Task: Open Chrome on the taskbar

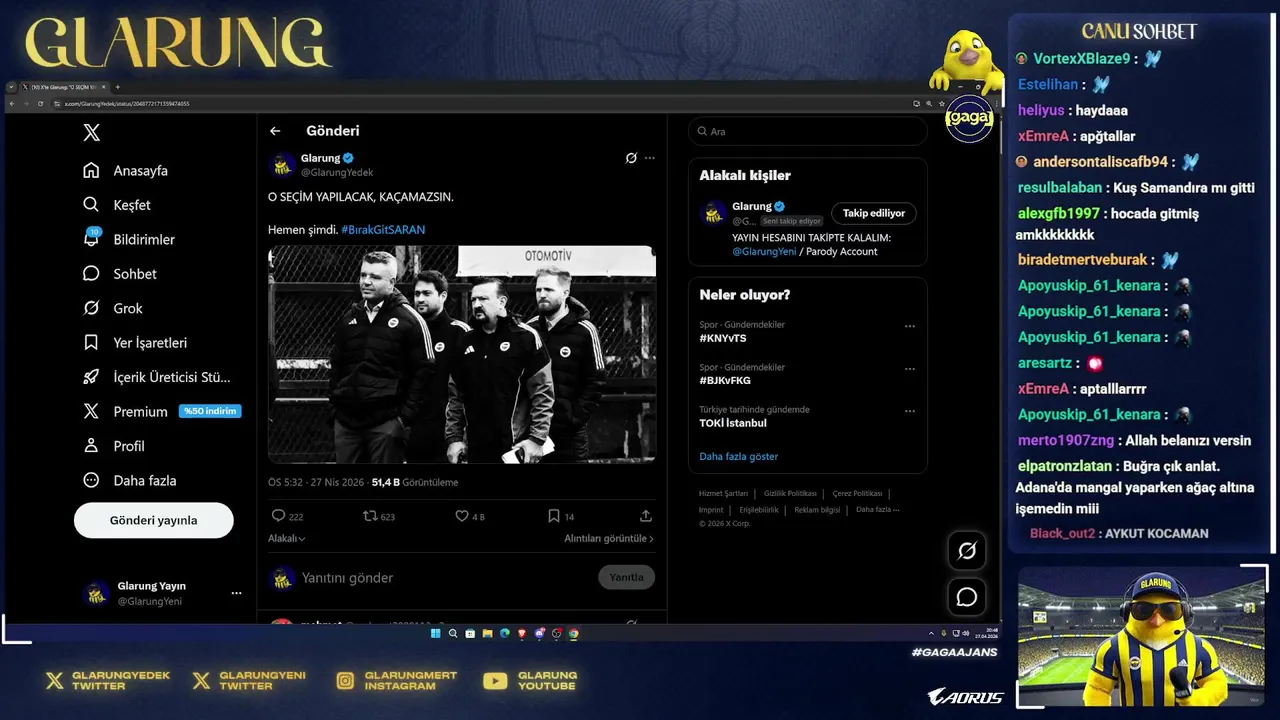Action: coord(573,633)
